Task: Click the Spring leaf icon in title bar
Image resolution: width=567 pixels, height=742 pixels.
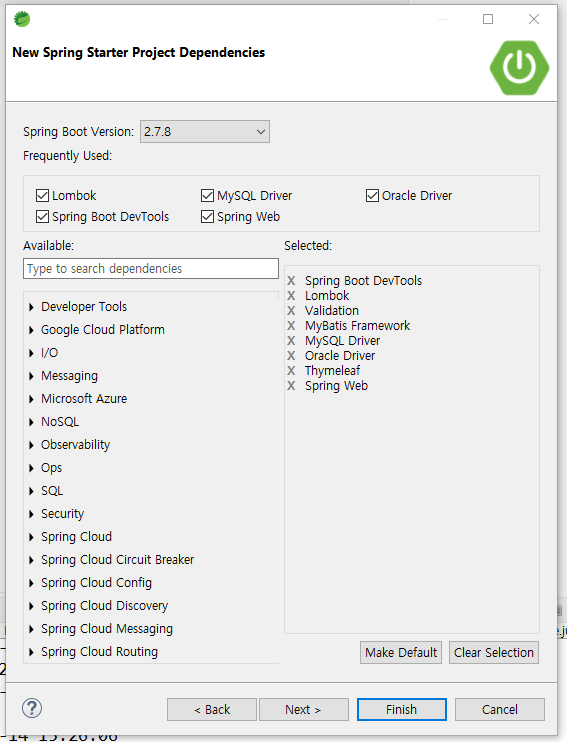Action: [22, 19]
